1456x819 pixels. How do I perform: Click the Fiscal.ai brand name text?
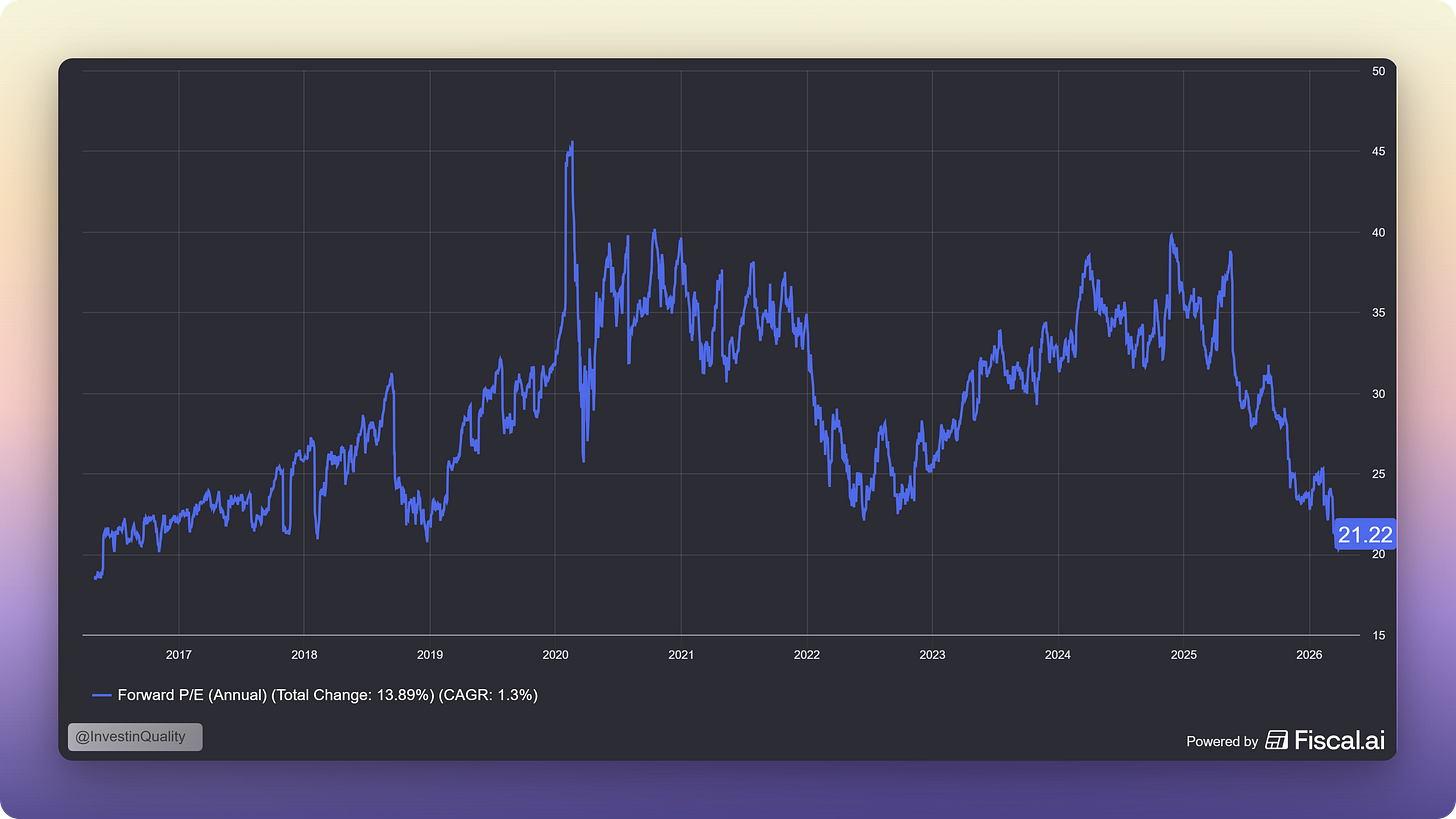[x=1339, y=740]
